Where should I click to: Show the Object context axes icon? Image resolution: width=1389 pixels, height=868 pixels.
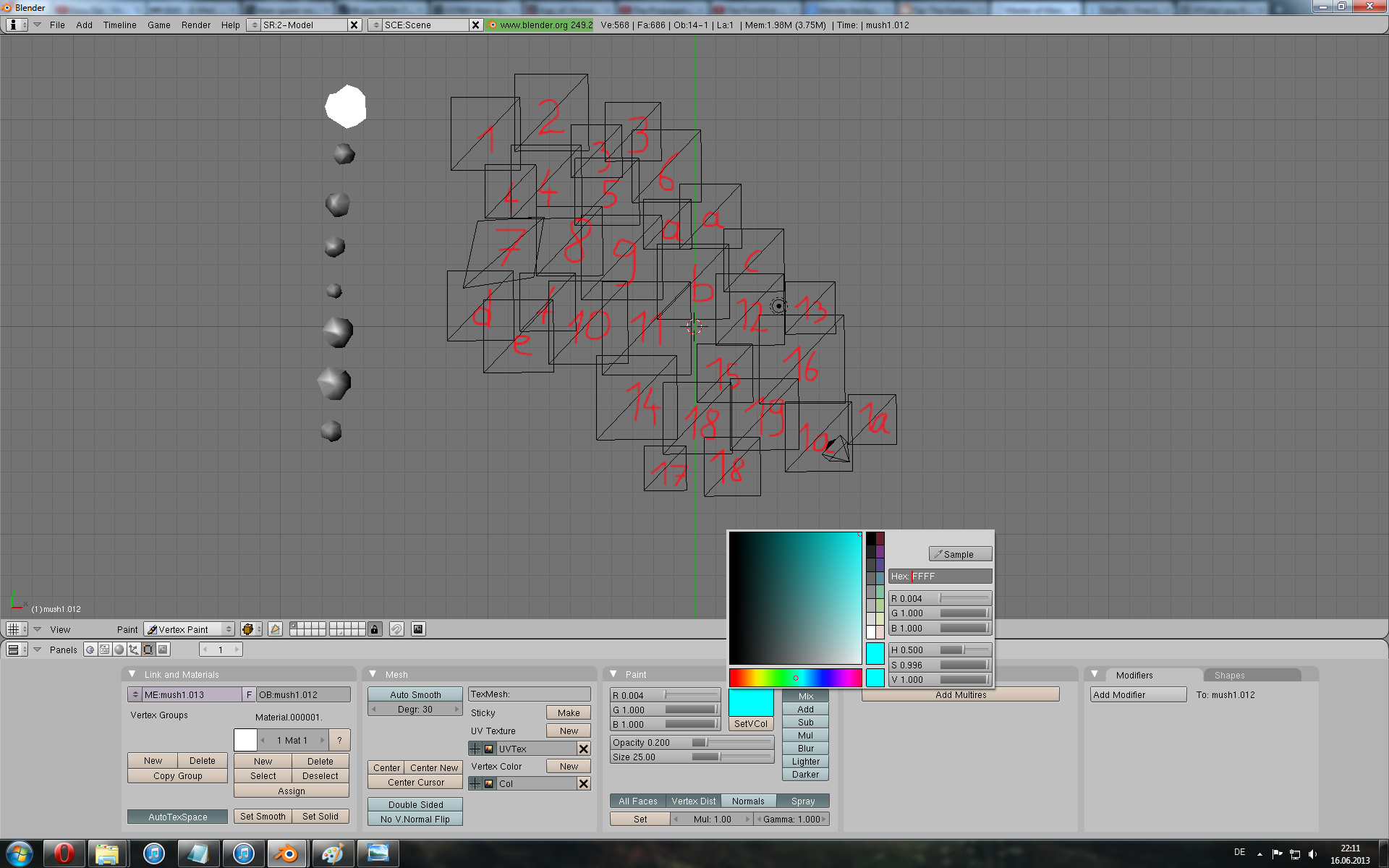[x=134, y=650]
